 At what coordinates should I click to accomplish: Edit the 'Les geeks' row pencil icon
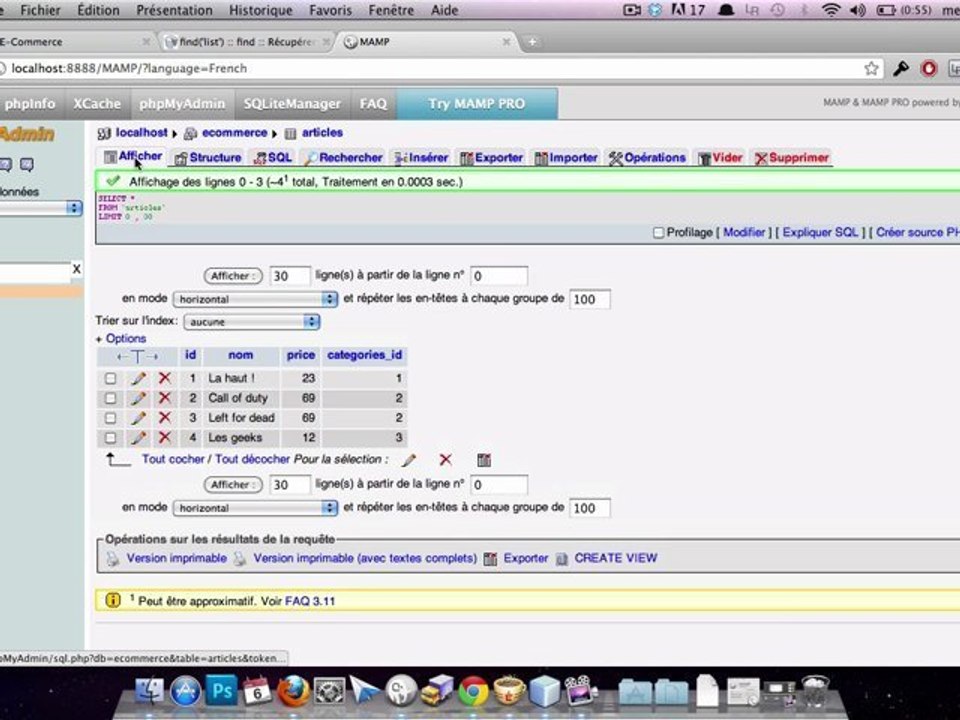tap(138, 438)
